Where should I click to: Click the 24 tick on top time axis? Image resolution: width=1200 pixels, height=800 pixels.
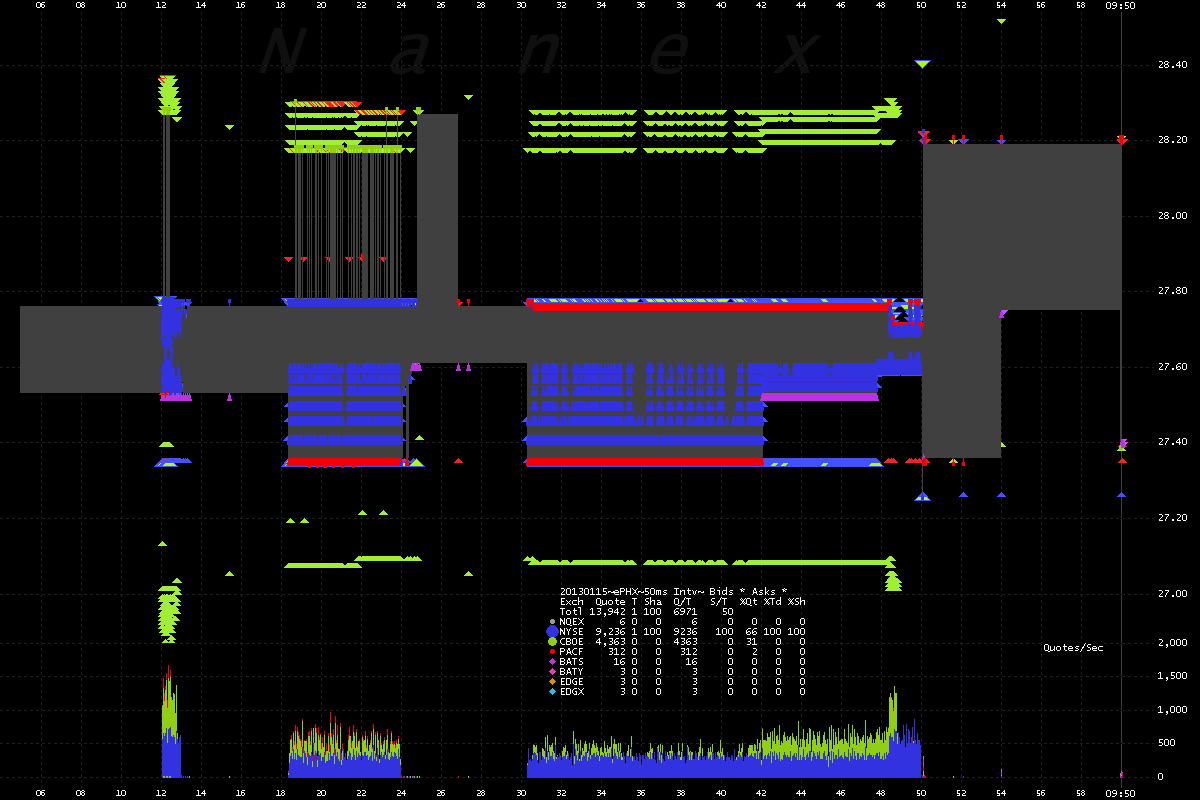click(401, 5)
